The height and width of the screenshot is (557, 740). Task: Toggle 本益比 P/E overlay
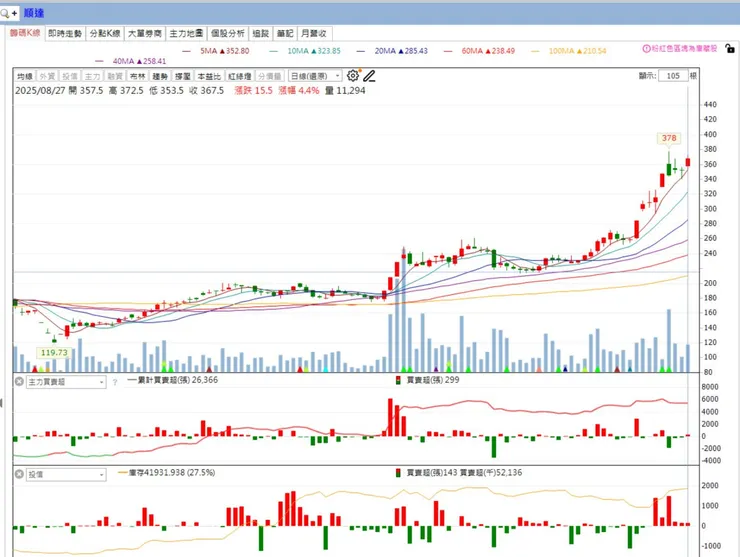click(209, 76)
